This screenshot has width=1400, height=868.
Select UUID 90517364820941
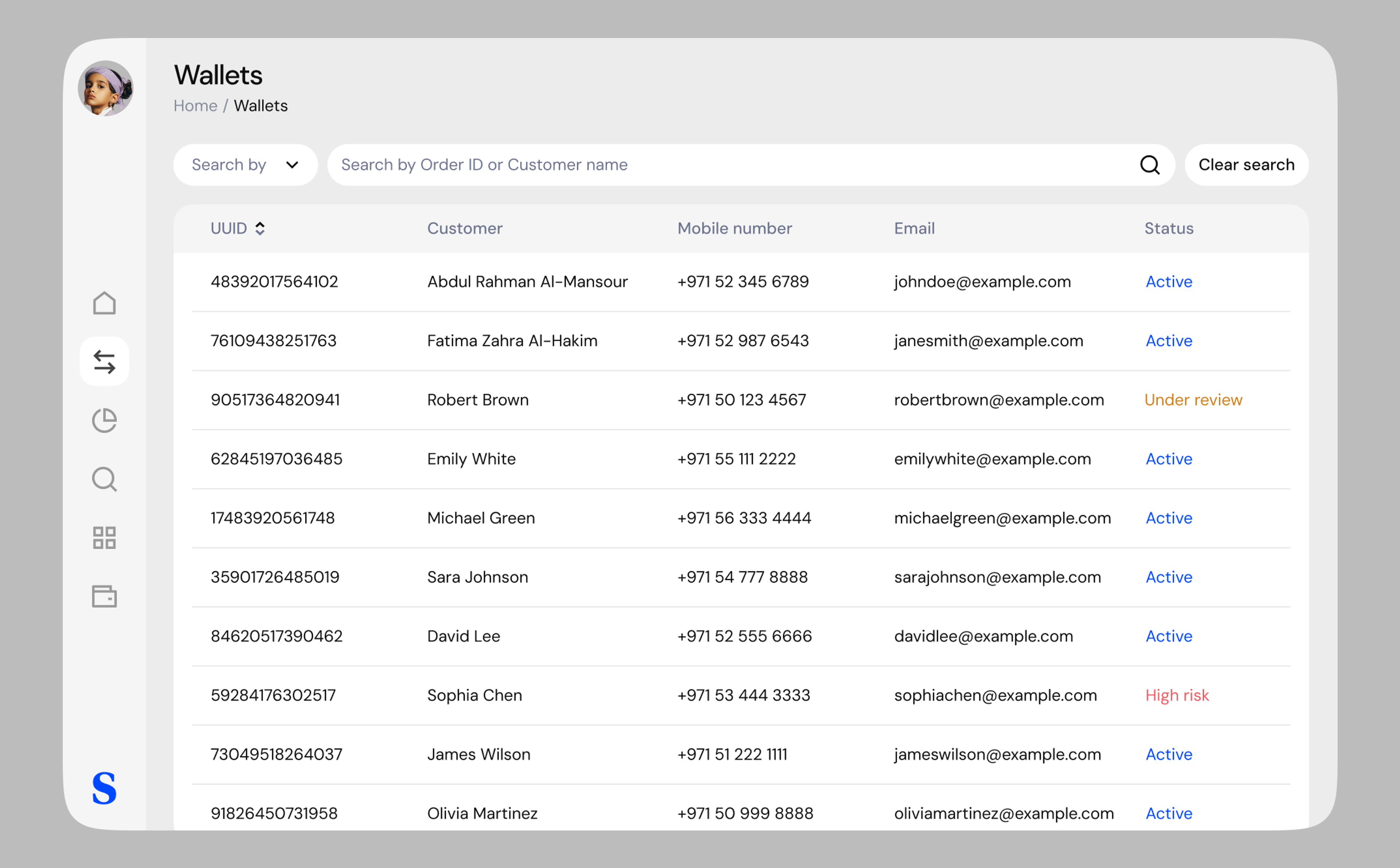tap(276, 400)
